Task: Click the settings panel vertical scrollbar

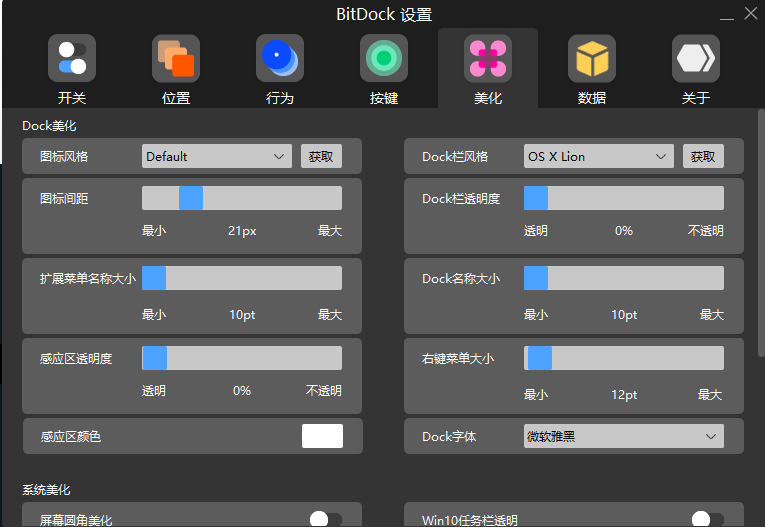Action: (x=761, y=233)
